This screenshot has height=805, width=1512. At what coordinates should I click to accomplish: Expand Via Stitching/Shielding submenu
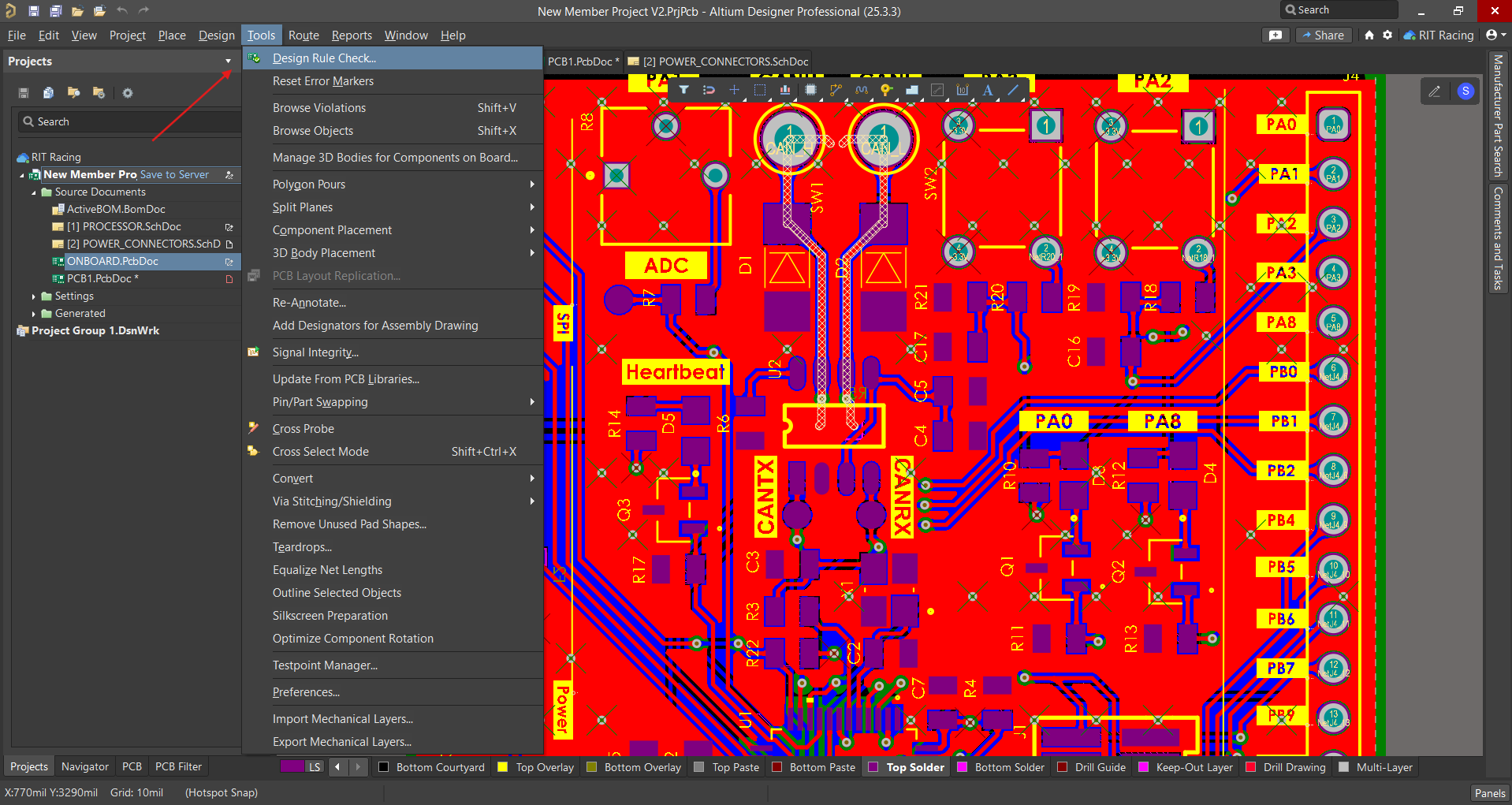coord(393,501)
